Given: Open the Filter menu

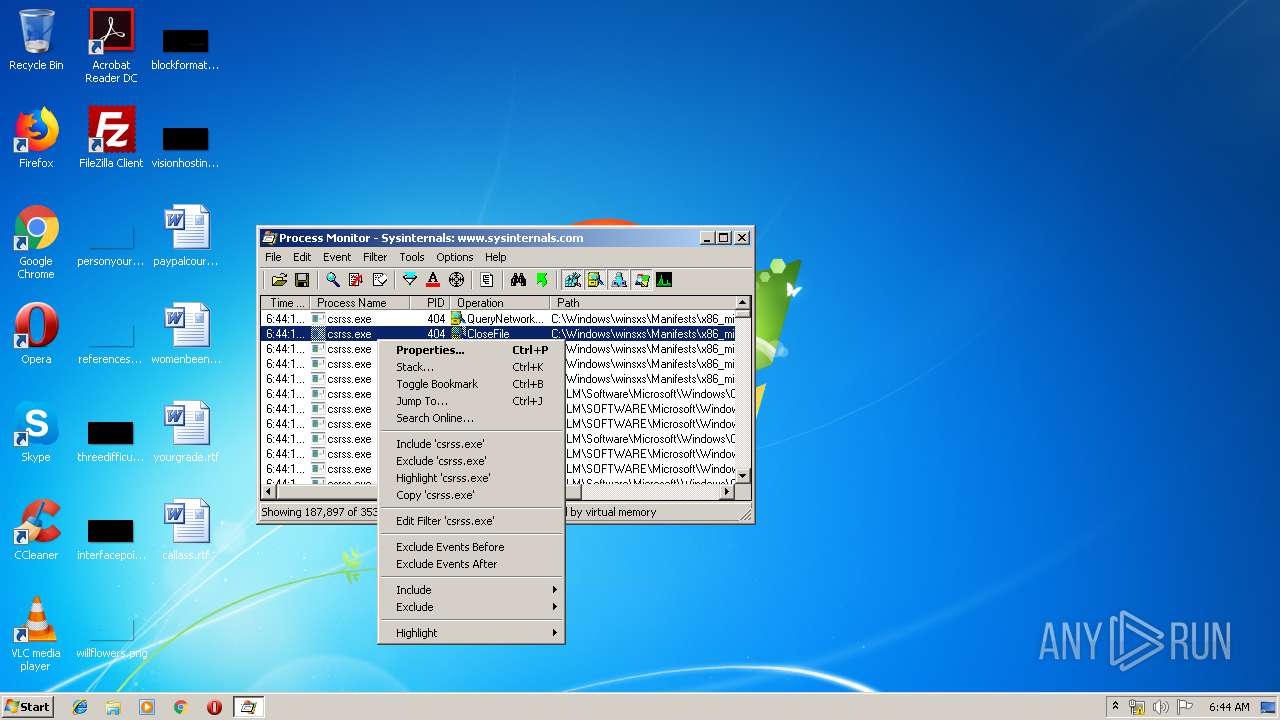Looking at the screenshot, I should click(x=375, y=257).
